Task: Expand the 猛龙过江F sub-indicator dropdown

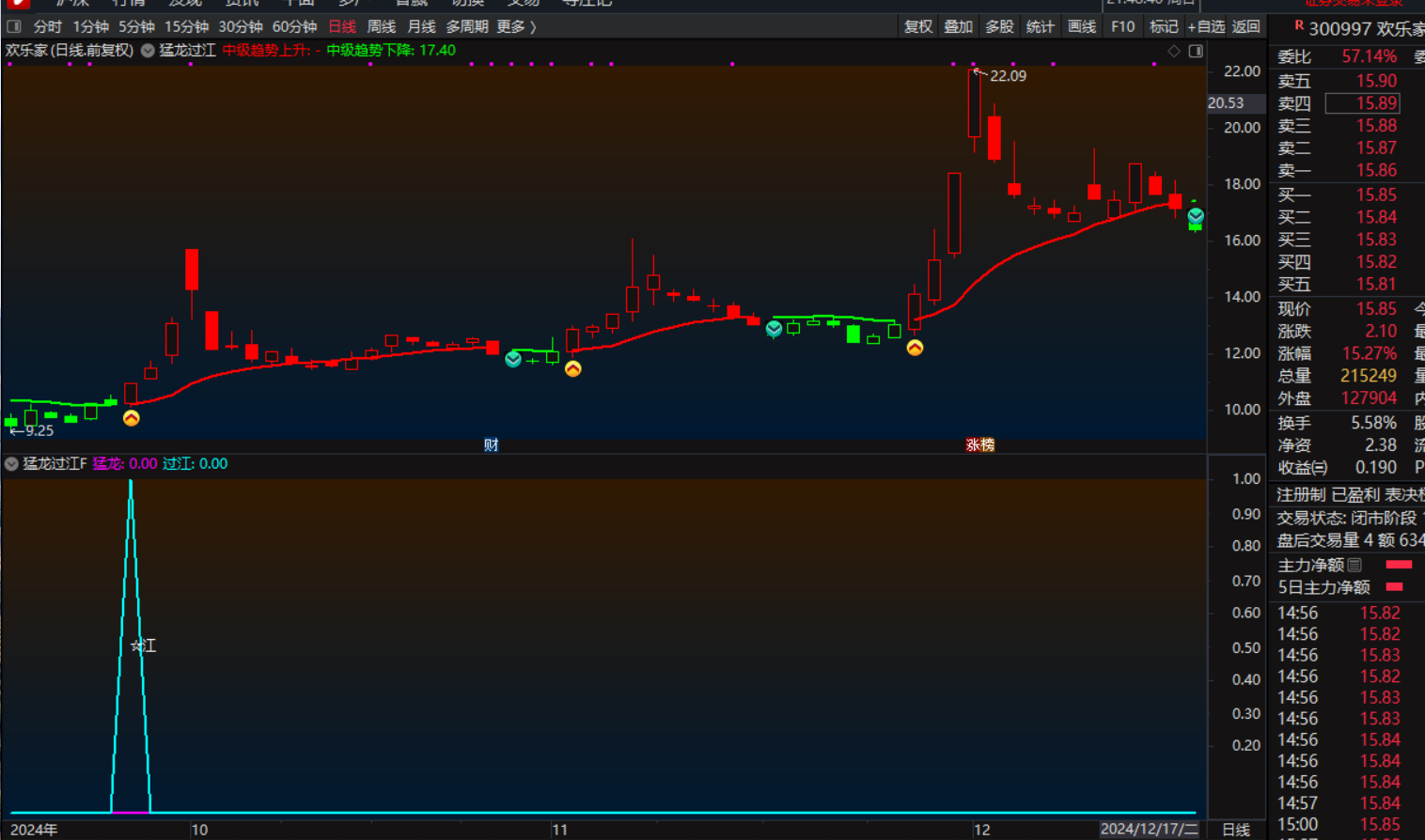Action: click(11, 463)
